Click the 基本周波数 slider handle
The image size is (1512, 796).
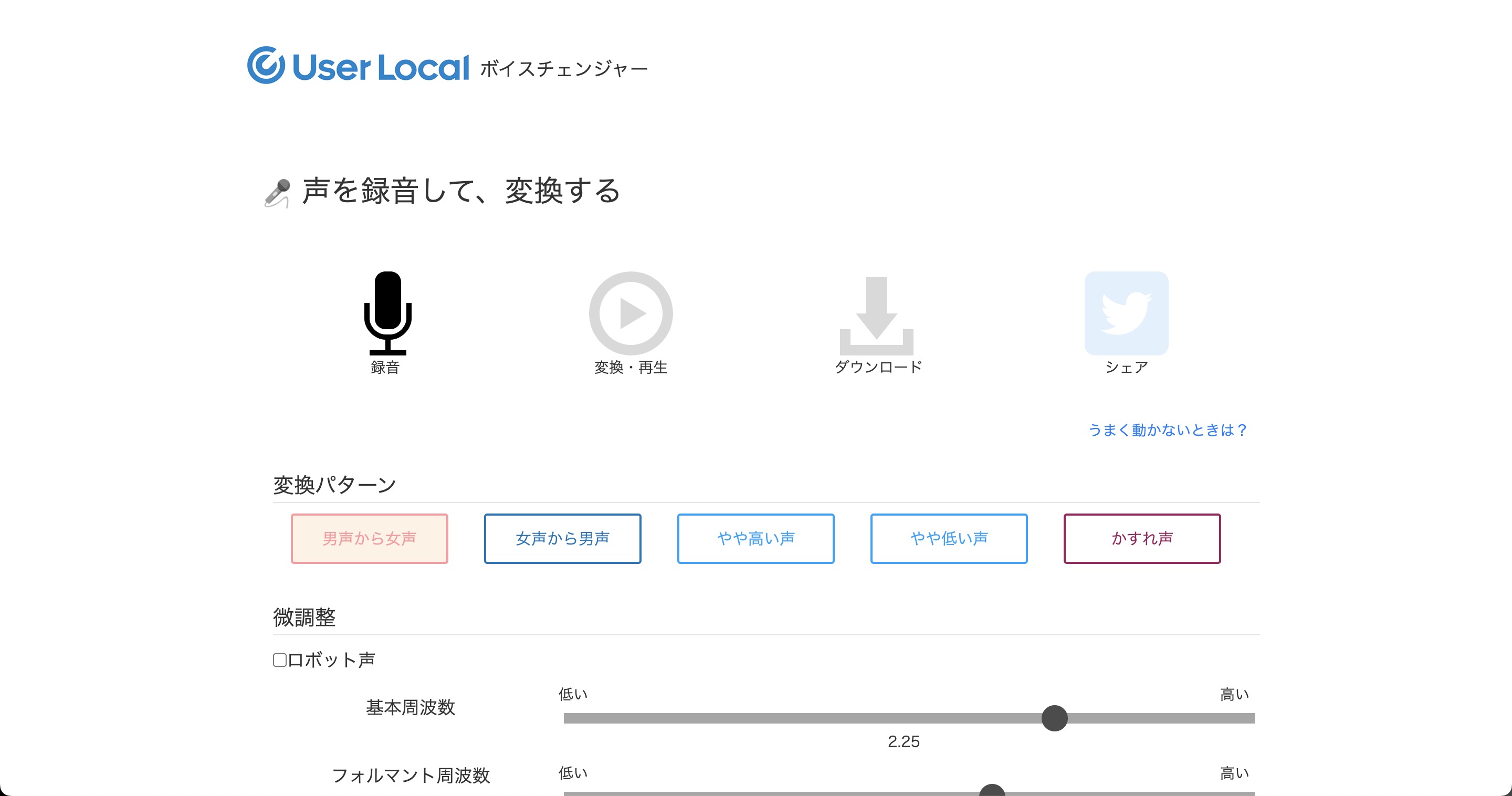point(1054,718)
